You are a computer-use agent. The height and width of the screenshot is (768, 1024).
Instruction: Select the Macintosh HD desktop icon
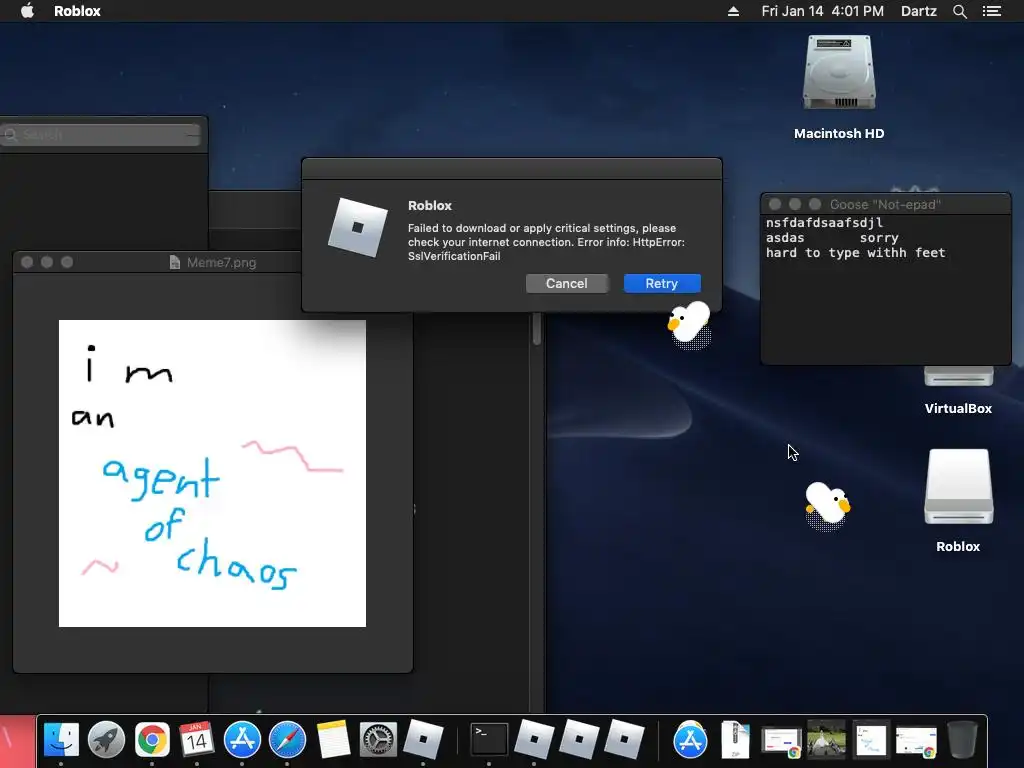(x=839, y=73)
